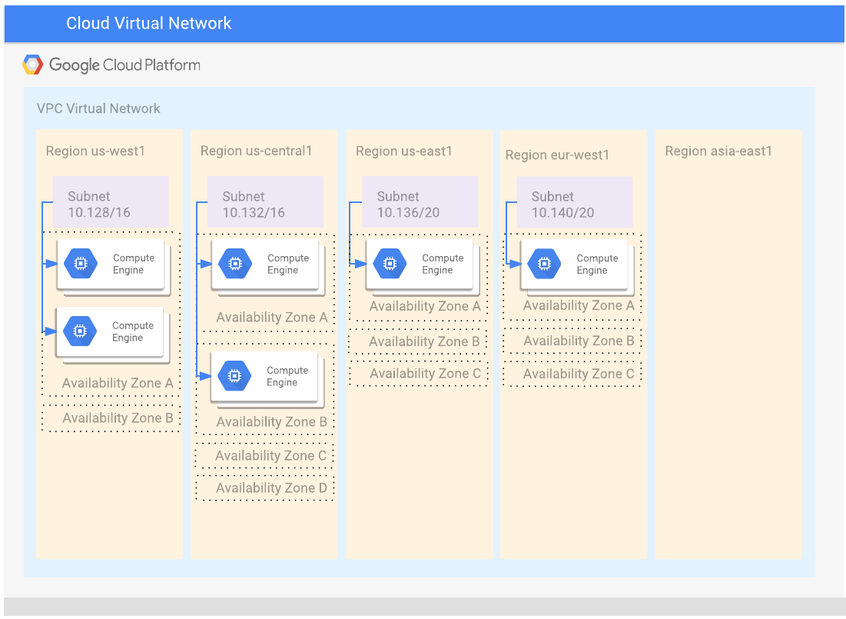Click the 'Region us-east1' heading
The width and height of the screenshot is (846, 619).
[x=404, y=151]
